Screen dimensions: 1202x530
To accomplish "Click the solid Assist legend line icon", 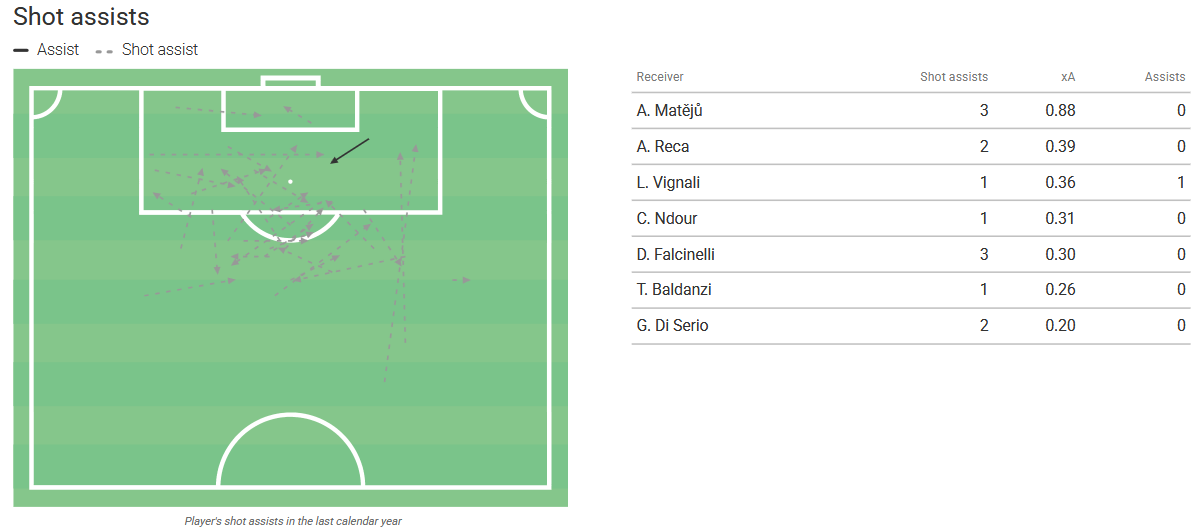I will (x=20, y=50).
